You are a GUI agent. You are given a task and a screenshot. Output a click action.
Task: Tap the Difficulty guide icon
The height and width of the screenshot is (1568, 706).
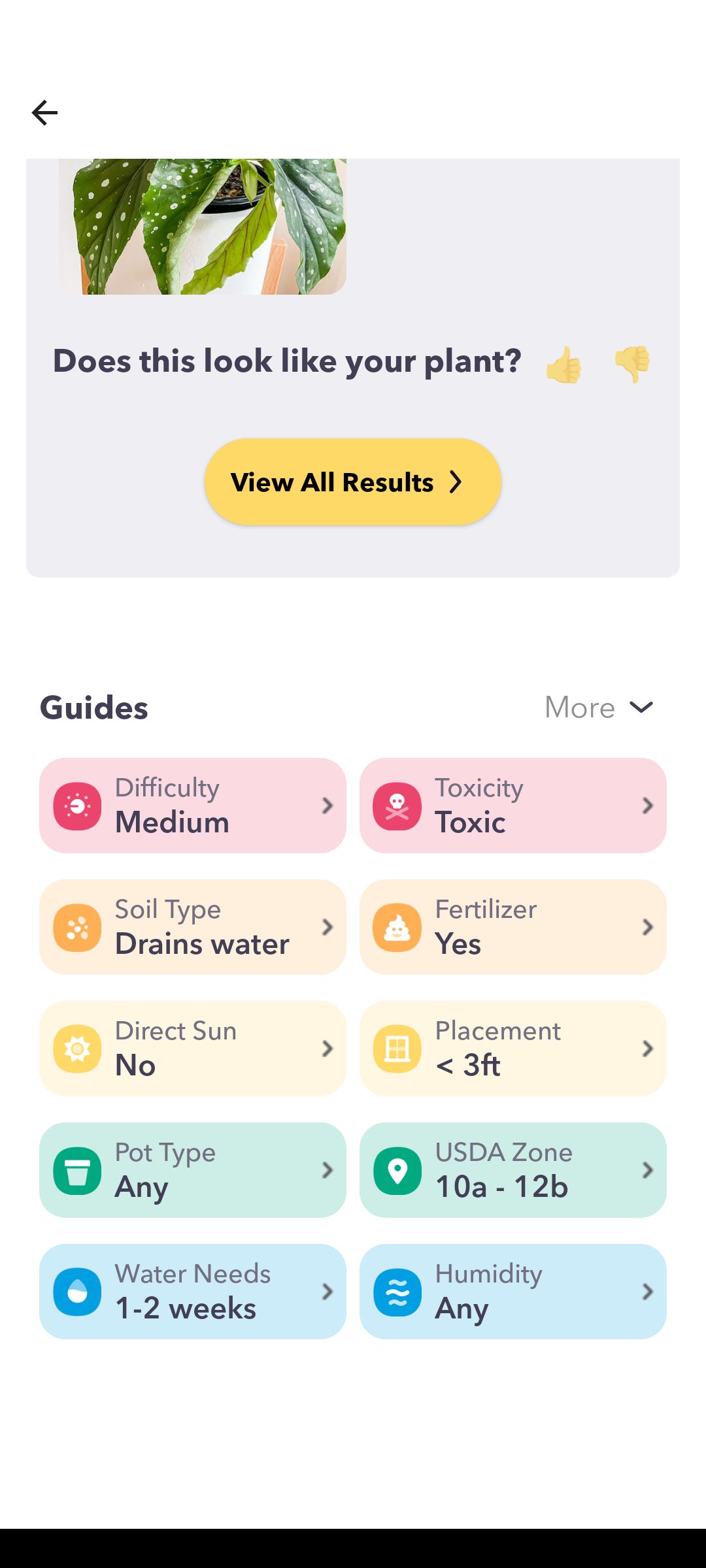[77, 806]
